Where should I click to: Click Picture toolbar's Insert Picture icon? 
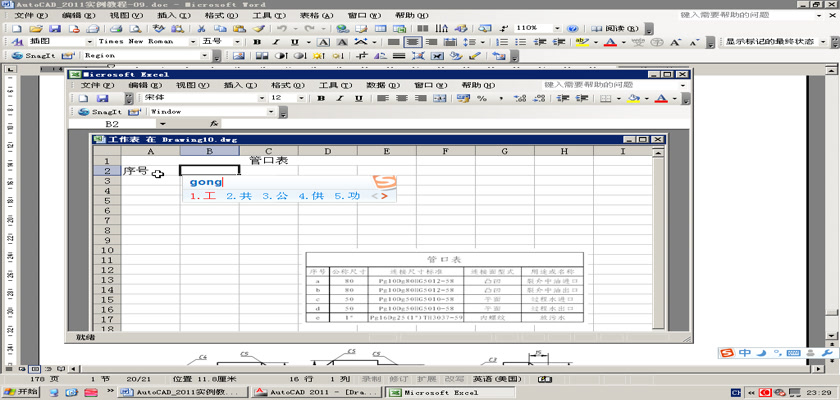point(239,56)
